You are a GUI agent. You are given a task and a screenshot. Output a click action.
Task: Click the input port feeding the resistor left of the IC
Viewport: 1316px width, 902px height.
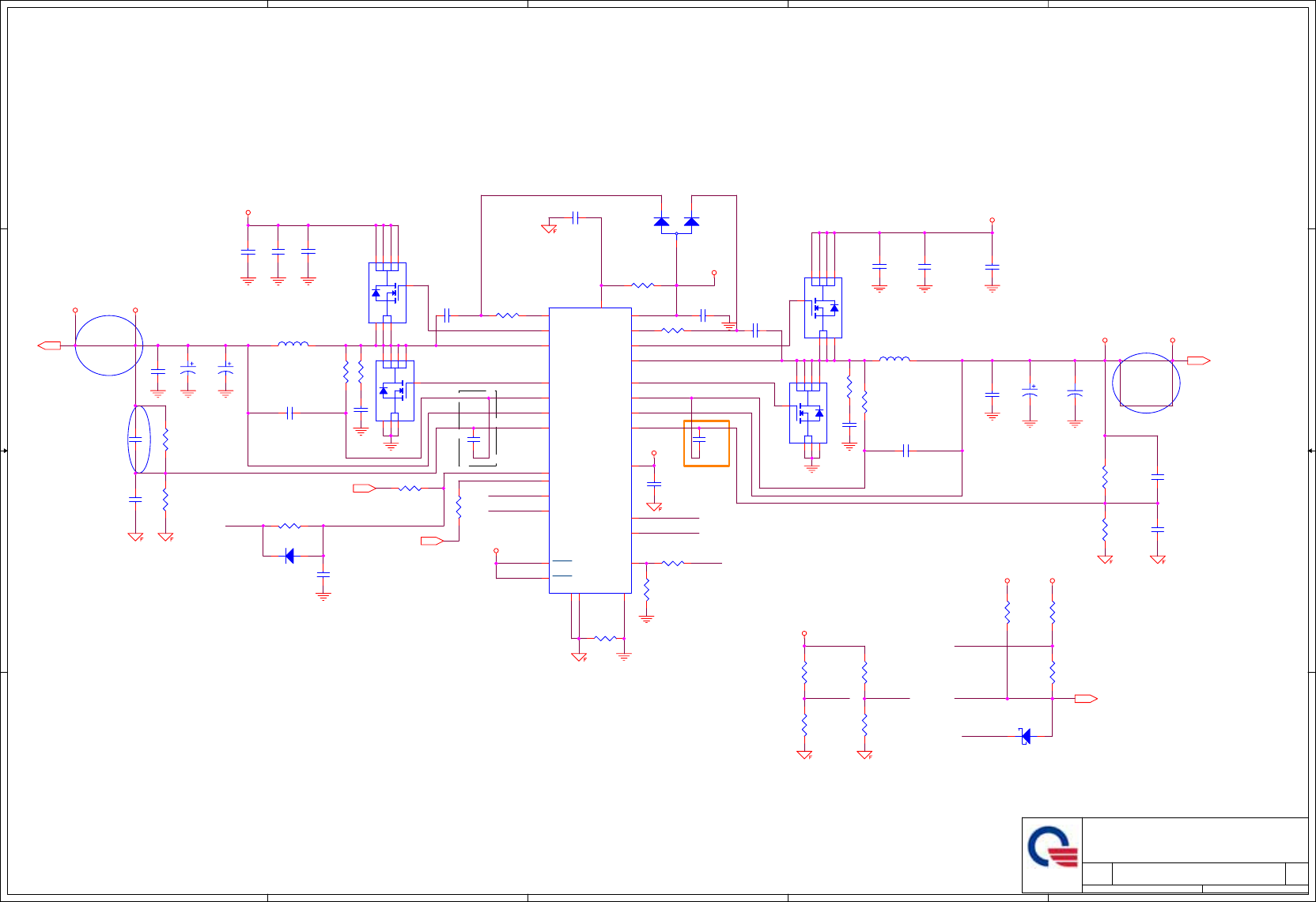coord(365,489)
